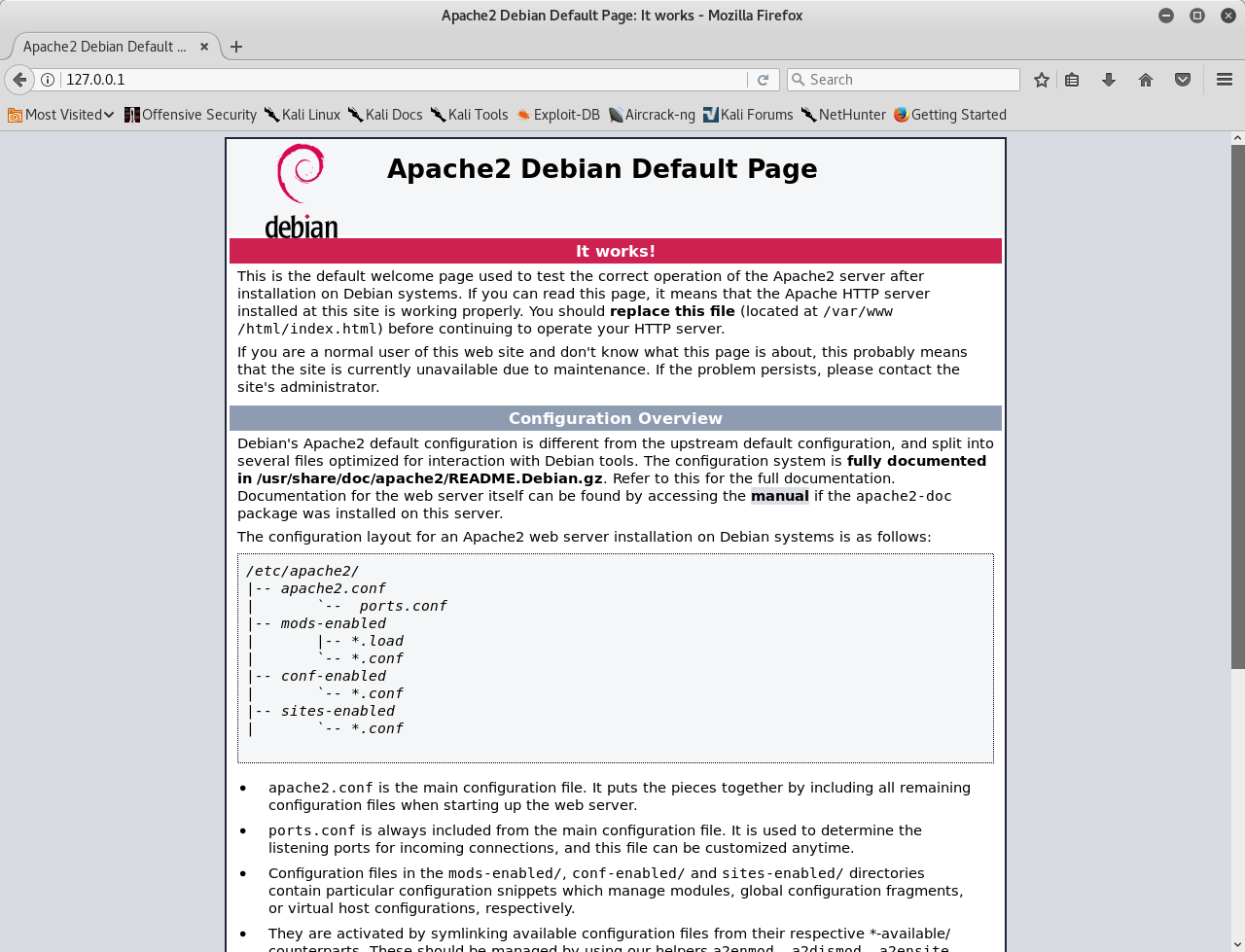Screen dimensions: 1245x952
Task: Open the Aircrack-ng bookmark
Action: [652, 115]
